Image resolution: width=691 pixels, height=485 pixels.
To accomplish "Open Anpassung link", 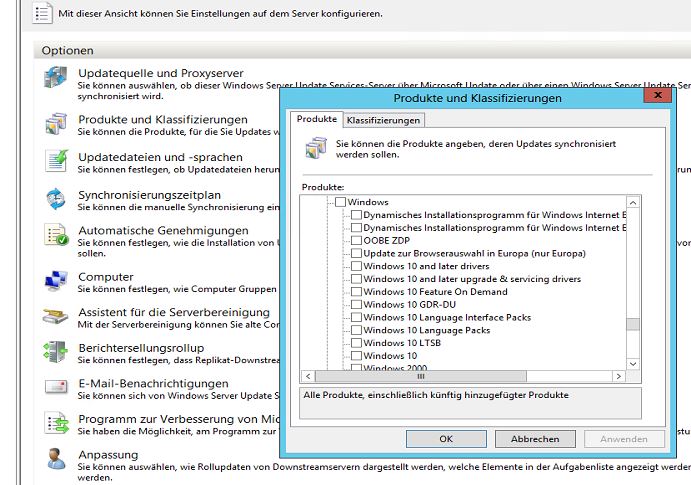I will pyautogui.click(x=108, y=455).
